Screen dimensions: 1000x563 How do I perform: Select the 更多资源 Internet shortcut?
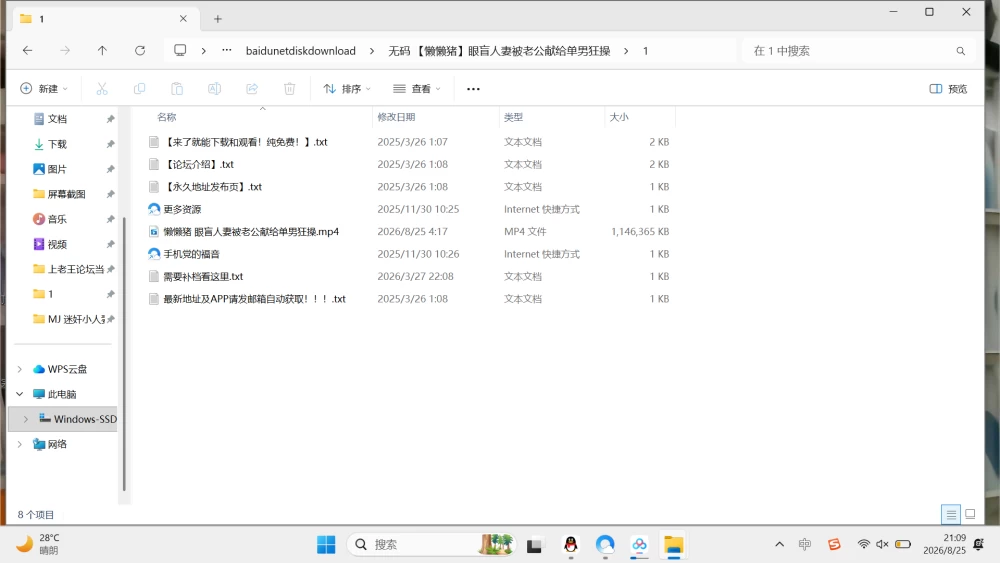tap(182, 209)
